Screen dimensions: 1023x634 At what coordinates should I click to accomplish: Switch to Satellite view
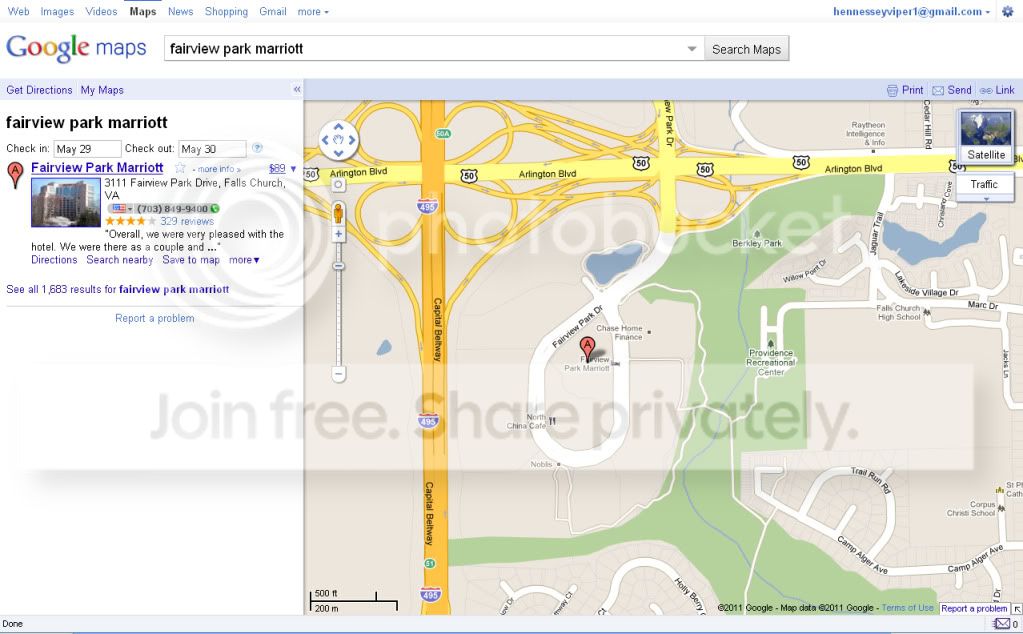(x=986, y=136)
